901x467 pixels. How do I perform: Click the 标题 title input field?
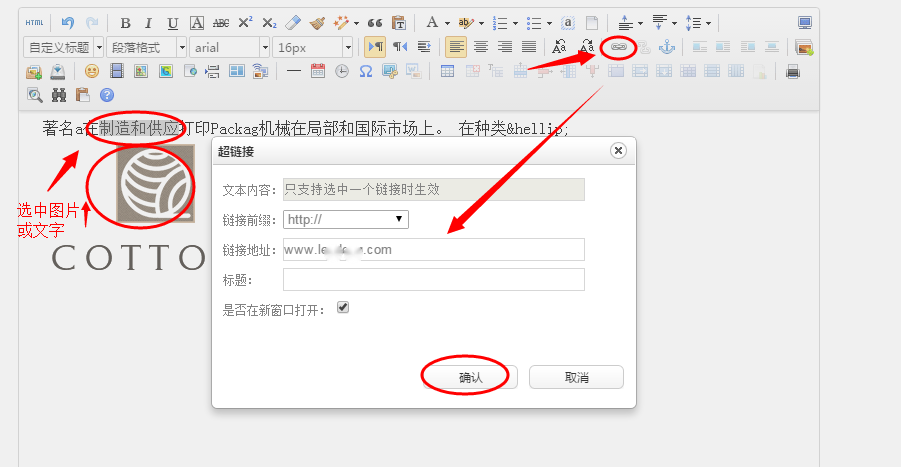433,280
